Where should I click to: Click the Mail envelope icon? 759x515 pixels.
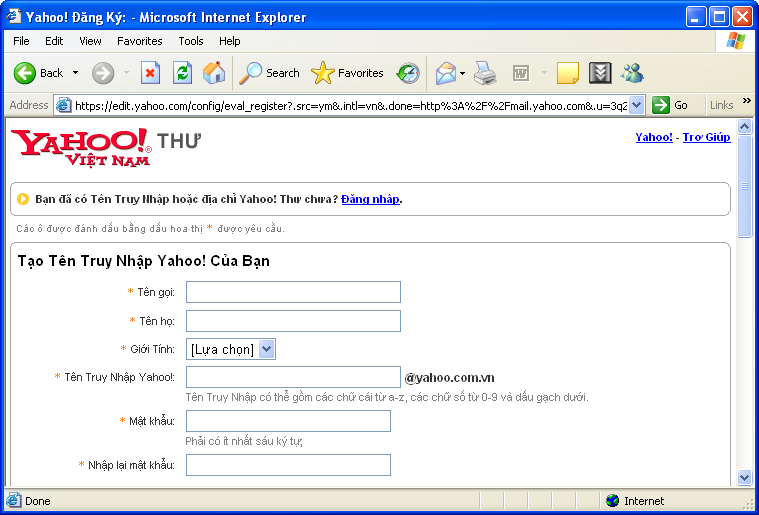click(445, 73)
